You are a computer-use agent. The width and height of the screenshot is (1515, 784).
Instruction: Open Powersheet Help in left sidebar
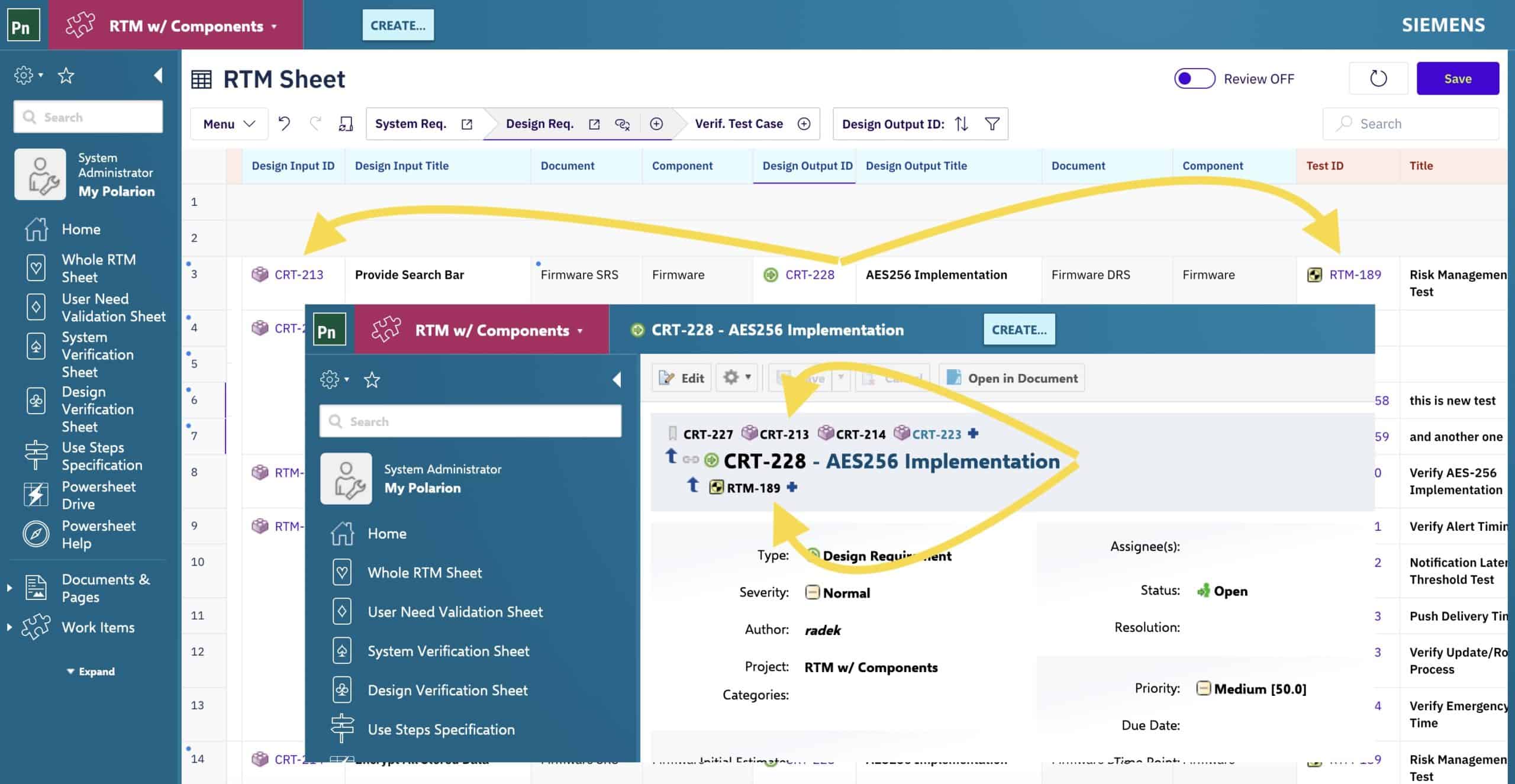pyautogui.click(x=98, y=534)
